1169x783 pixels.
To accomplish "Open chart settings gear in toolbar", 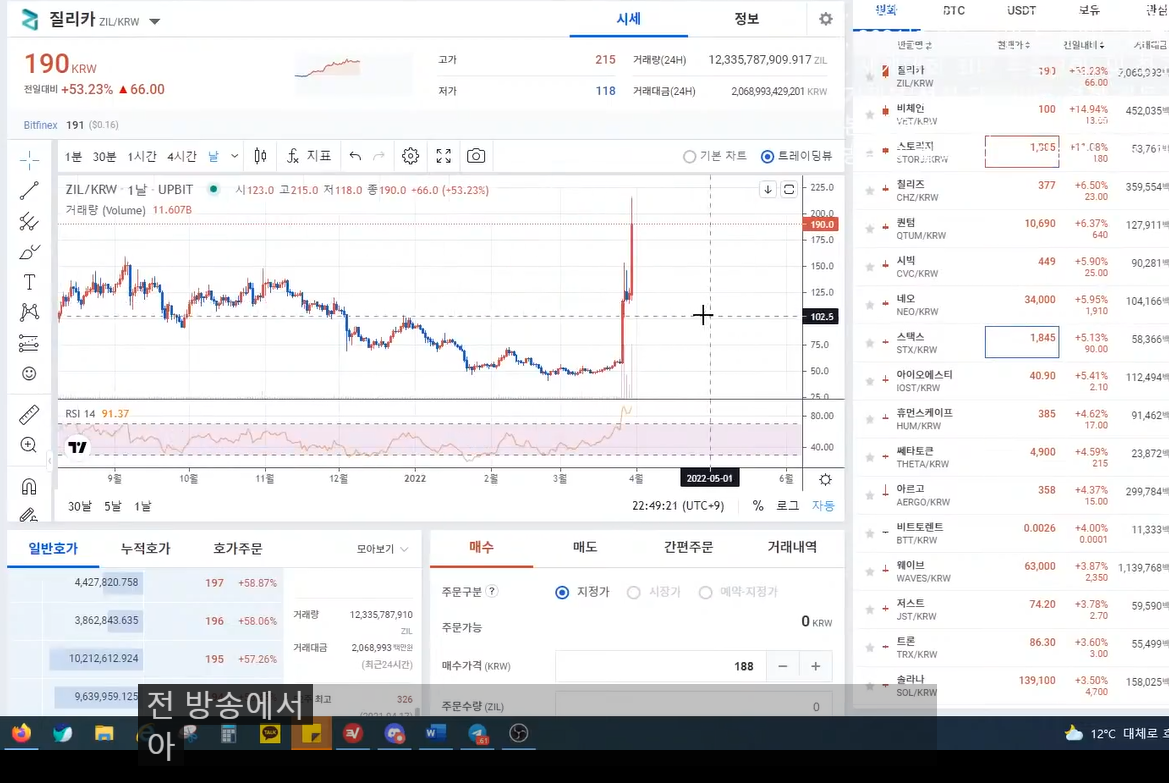I will 410,156.
